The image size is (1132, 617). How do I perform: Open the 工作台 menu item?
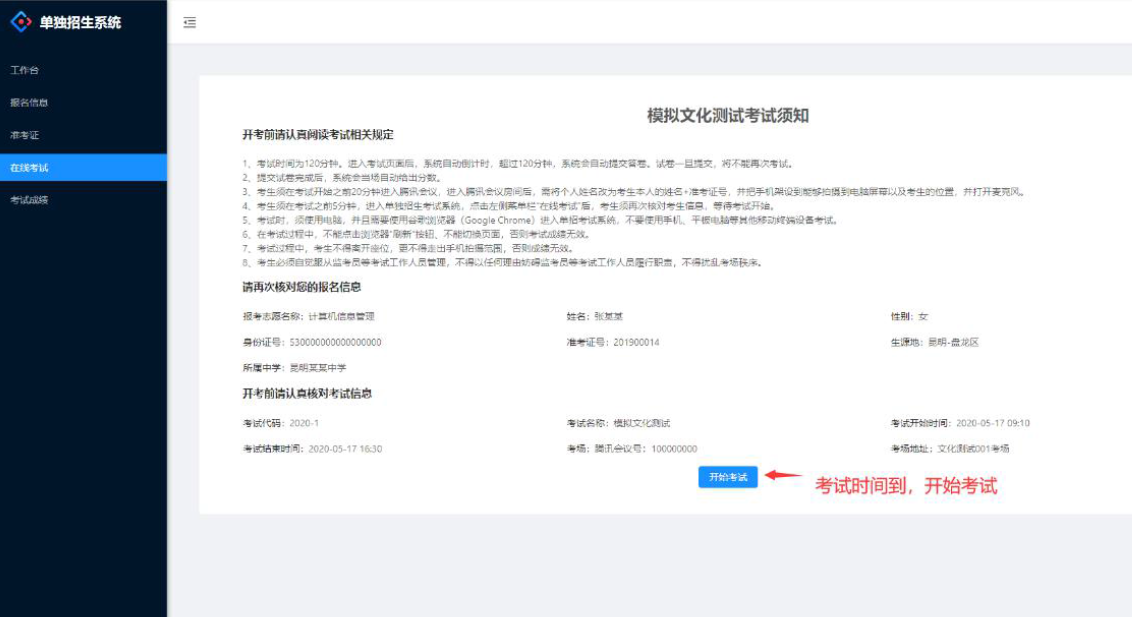coord(24,70)
